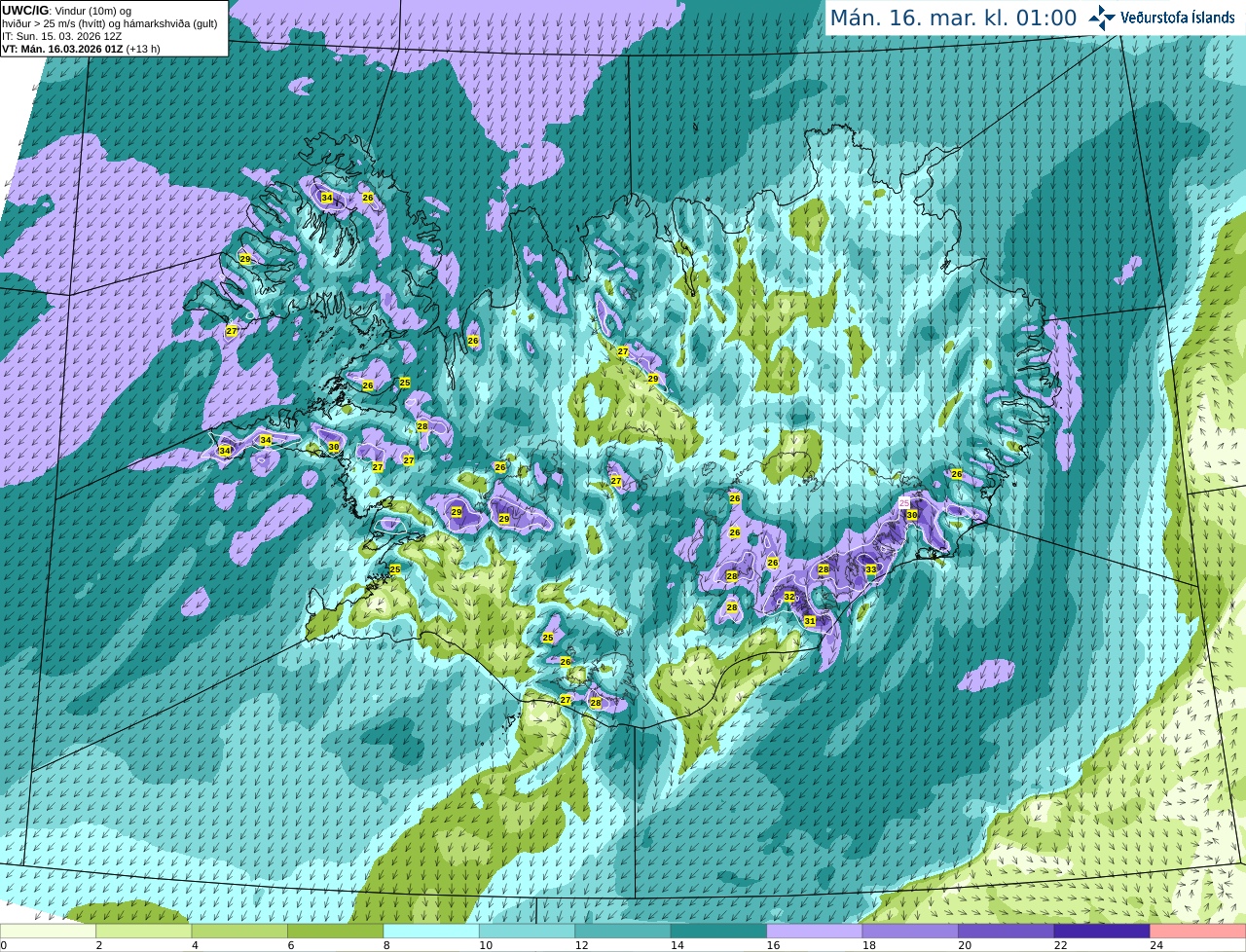Click the scale number "6" under the legend
The image size is (1246, 952).
click(291, 945)
